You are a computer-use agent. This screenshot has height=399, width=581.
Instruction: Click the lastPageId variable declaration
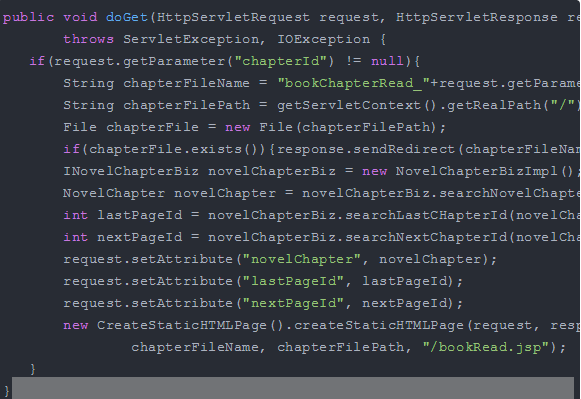(x=140, y=215)
